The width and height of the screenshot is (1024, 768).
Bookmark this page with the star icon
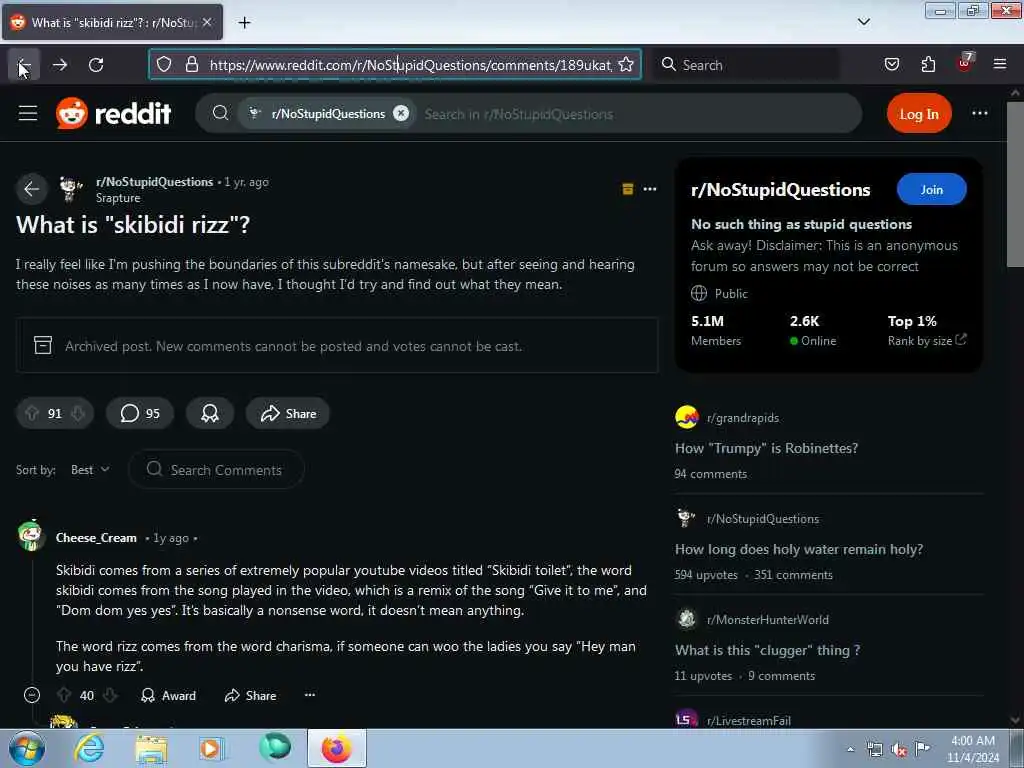tap(626, 65)
